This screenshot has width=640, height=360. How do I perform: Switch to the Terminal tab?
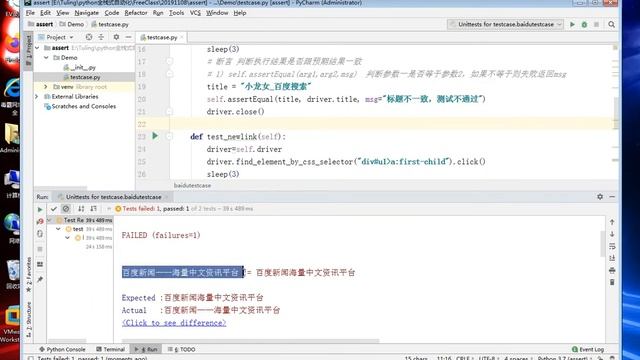(x=110, y=349)
